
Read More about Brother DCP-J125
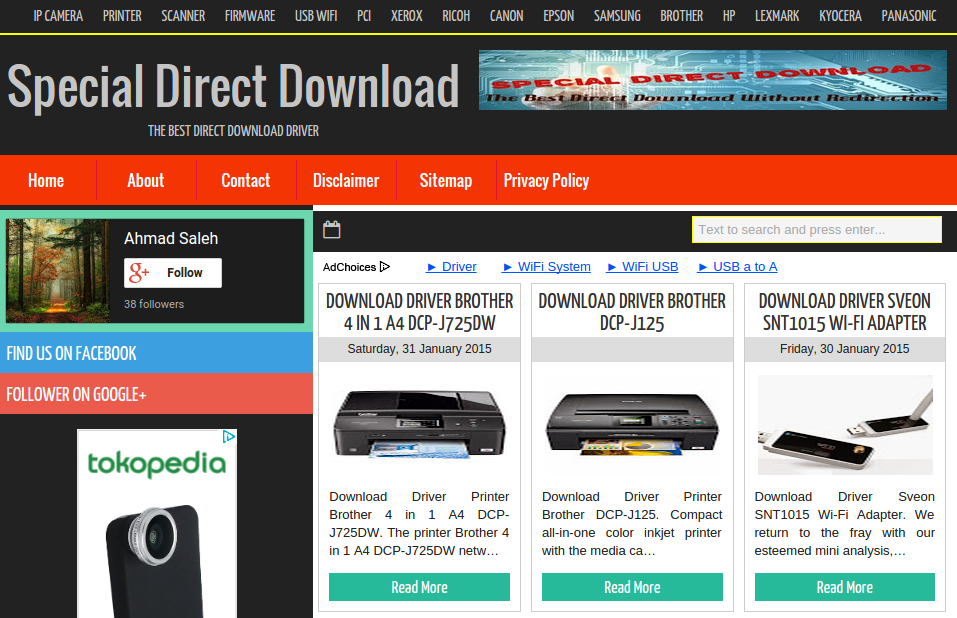click(632, 587)
